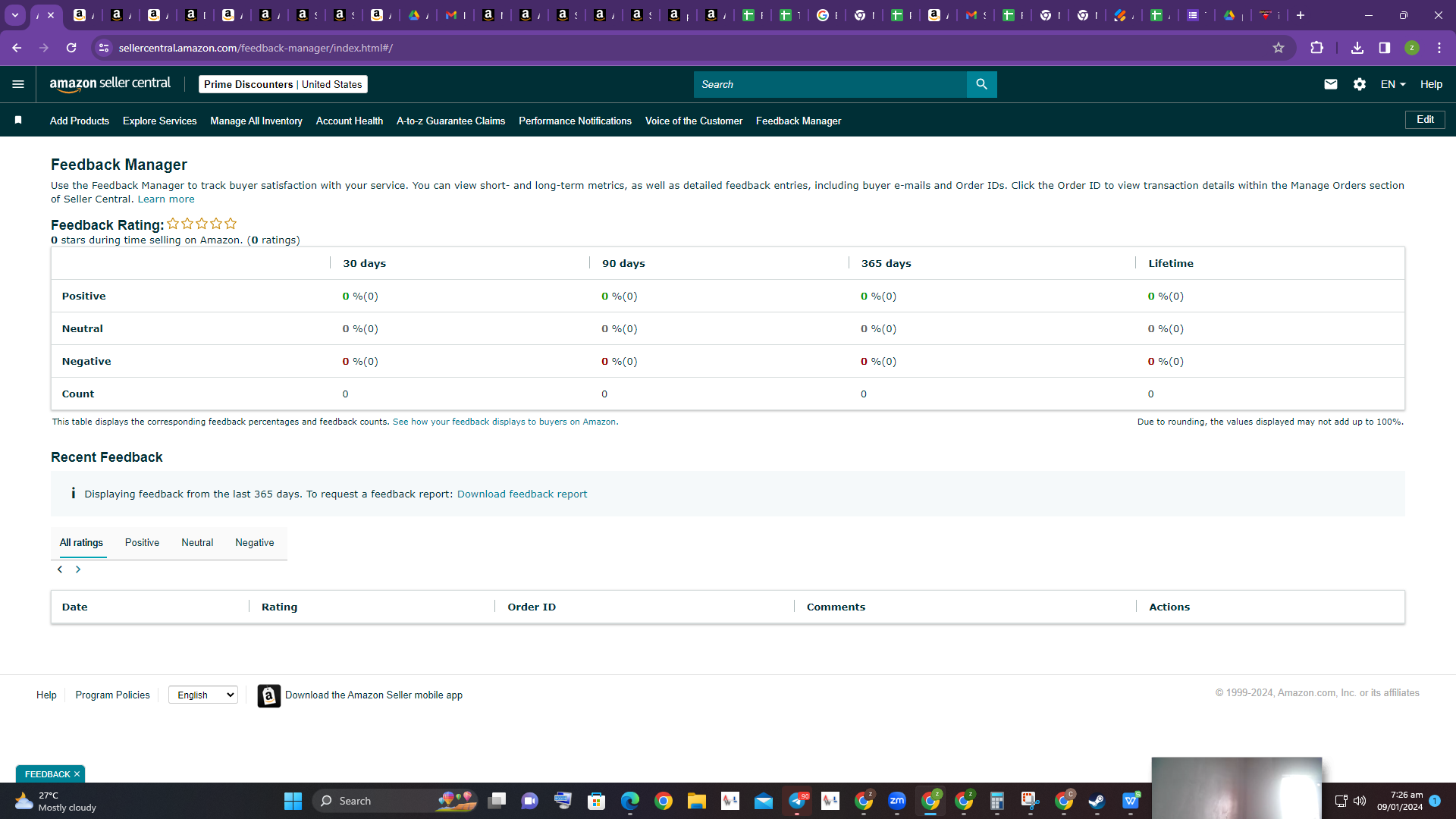Open Account Health menu item
1456x819 pixels.
[350, 121]
